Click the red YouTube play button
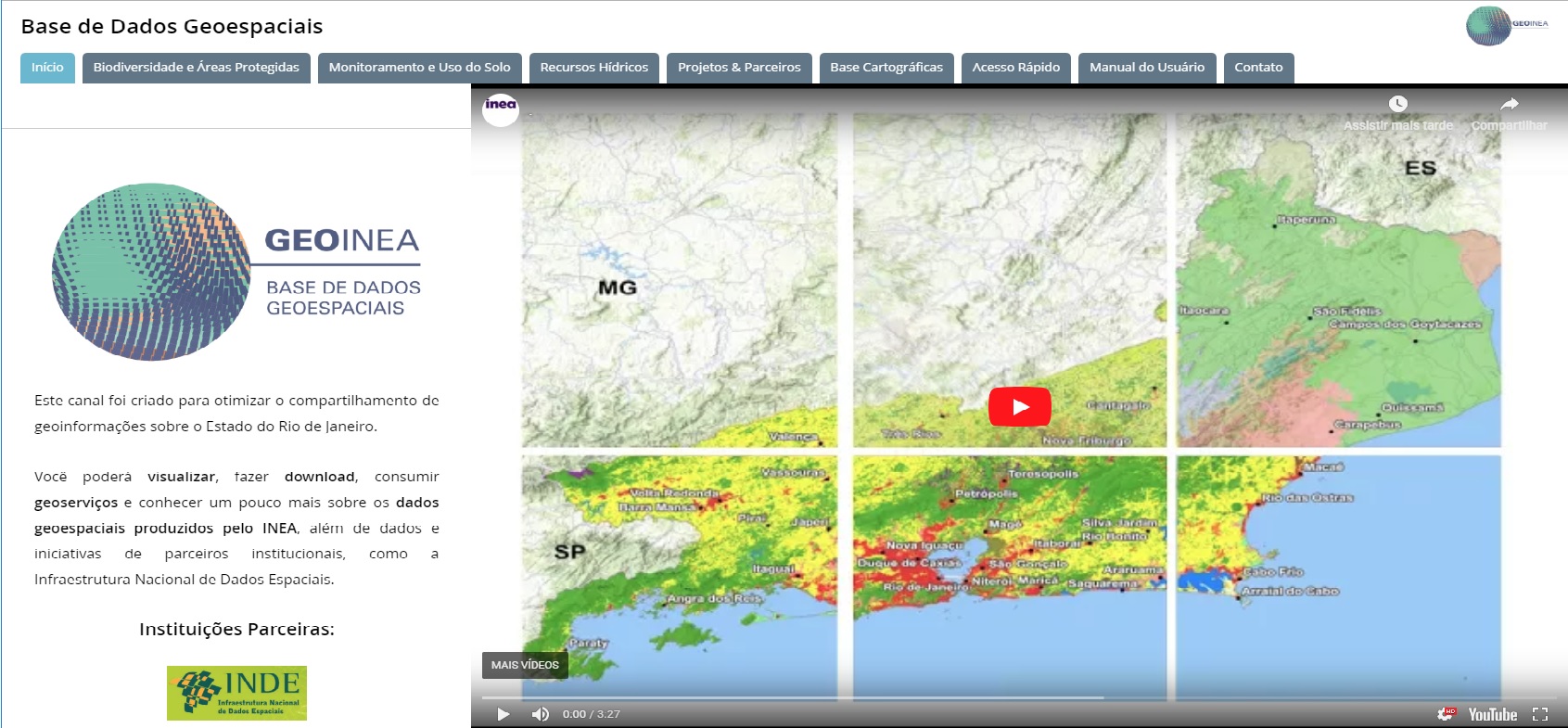The width and height of the screenshot is (1568, 728). [x=1019, y=406]
